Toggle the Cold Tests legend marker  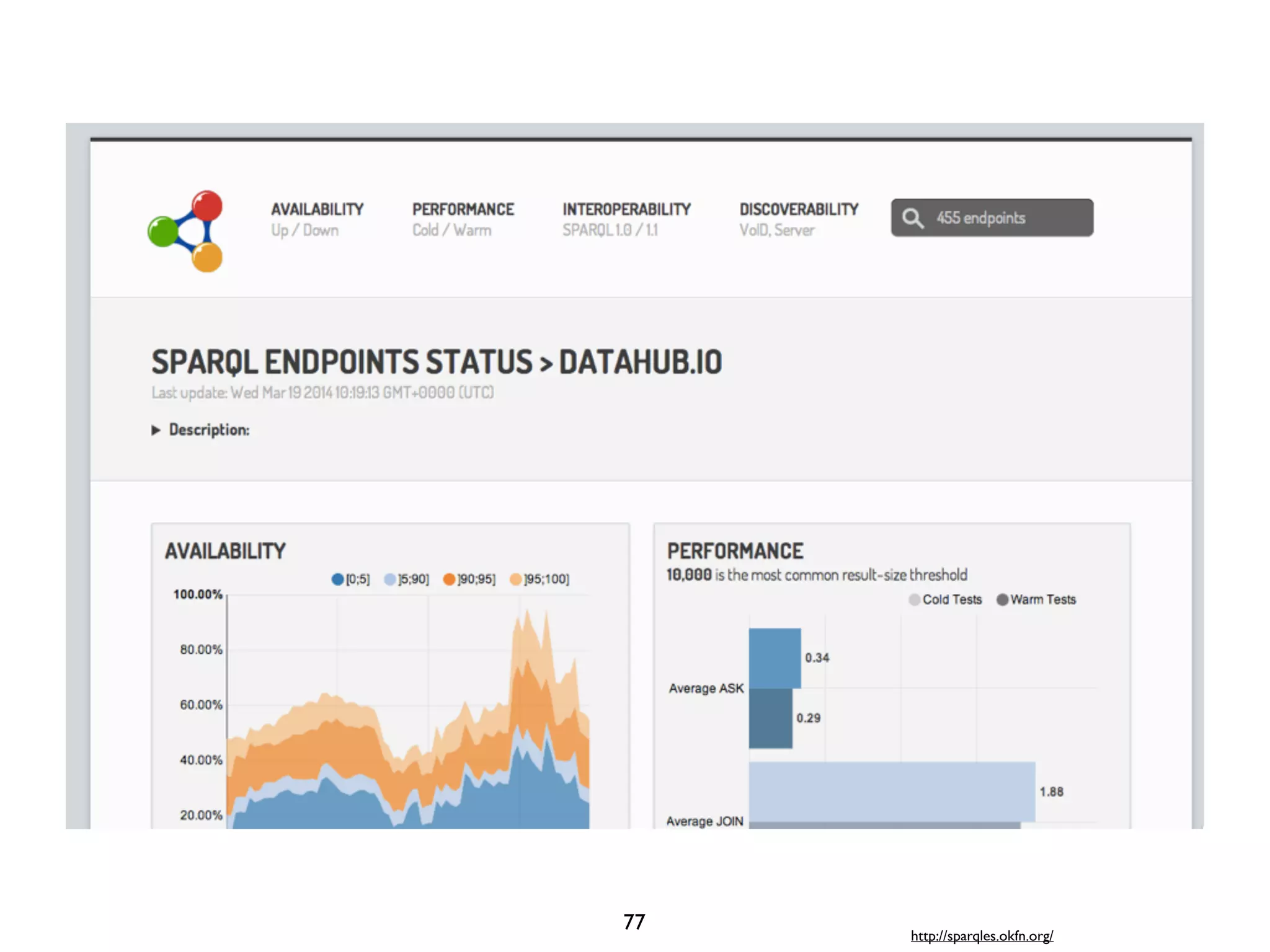(914, 599)
